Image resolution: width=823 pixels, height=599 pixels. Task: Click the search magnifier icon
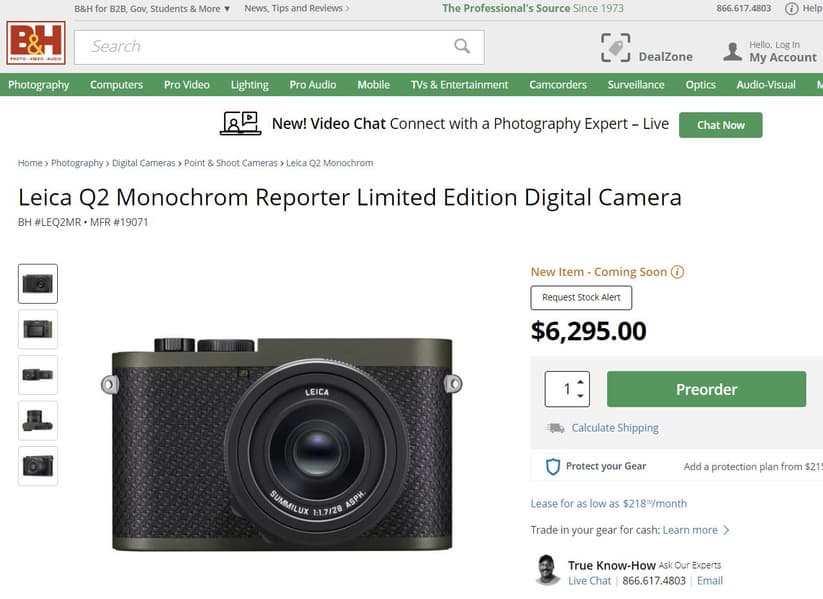462,46
